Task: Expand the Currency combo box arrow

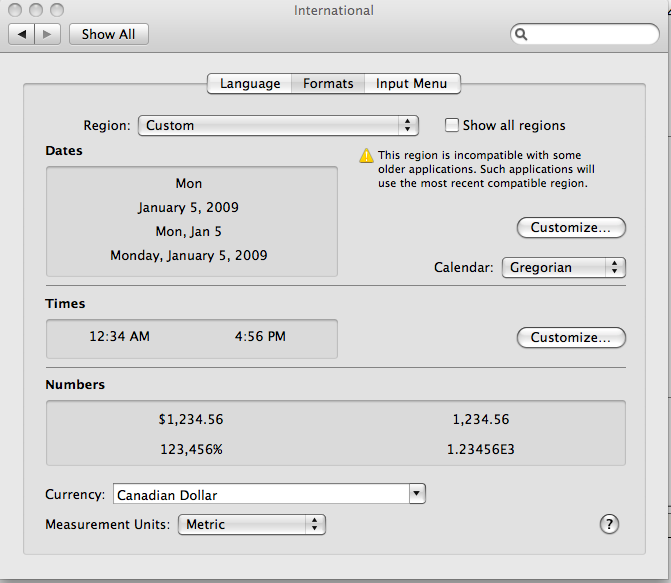Action: (417, 494)
